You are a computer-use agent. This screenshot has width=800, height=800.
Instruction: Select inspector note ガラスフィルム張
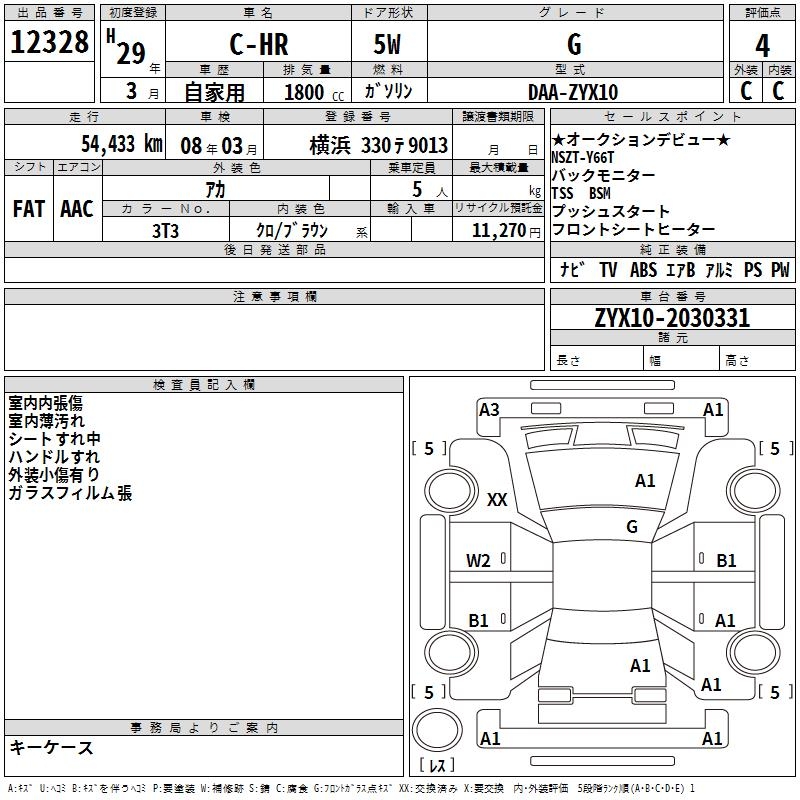[x=70, y=493]
